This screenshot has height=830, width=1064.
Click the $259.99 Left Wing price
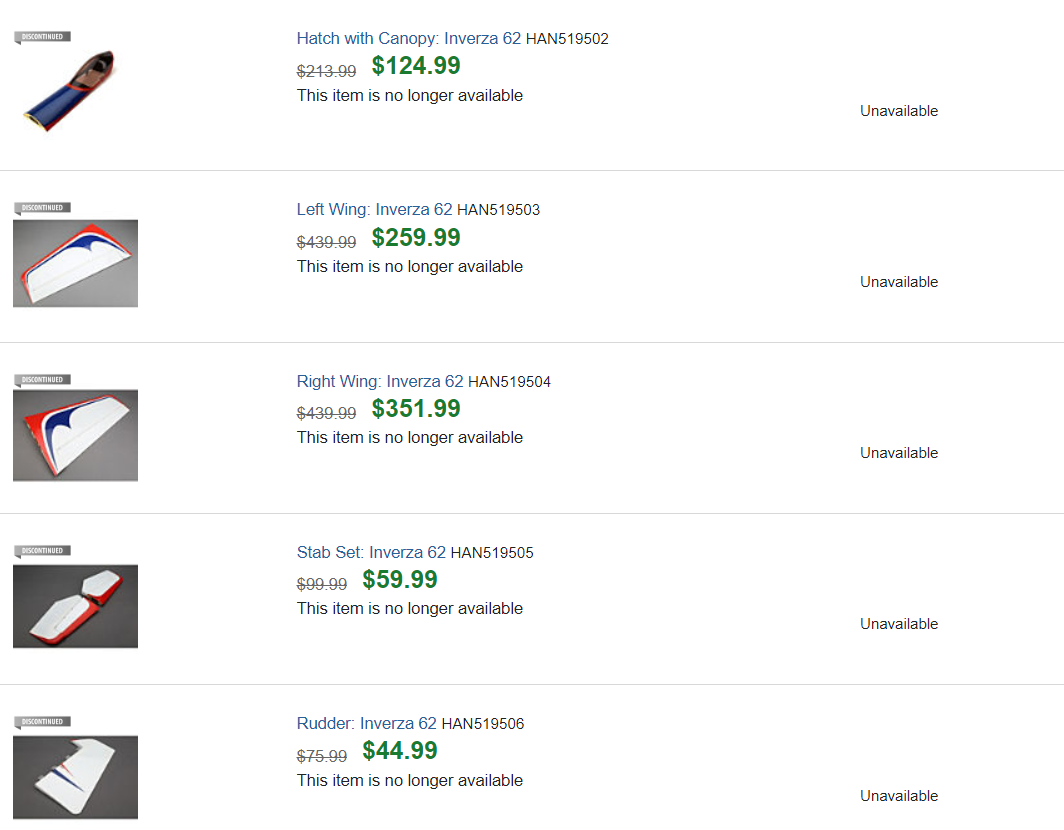[416, 238]
